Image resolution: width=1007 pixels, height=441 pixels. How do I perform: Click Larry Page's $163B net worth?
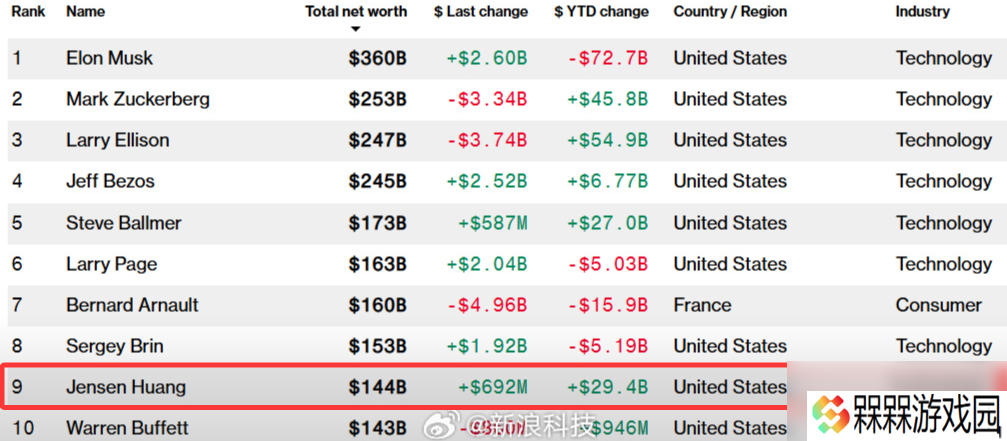[x=378, y=264]
